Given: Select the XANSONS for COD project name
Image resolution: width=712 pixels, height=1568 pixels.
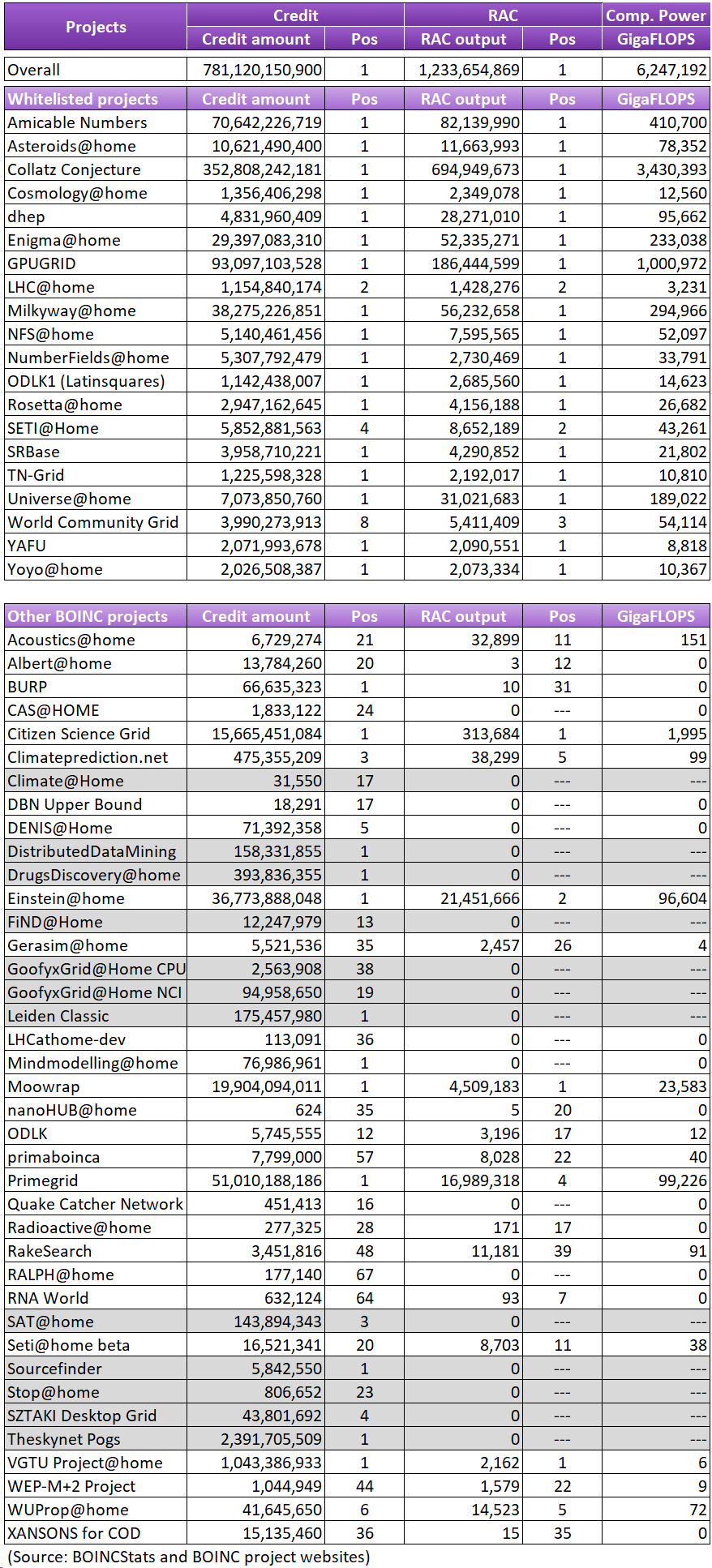Looking at the screenshot, I should tap(75, 1533).
